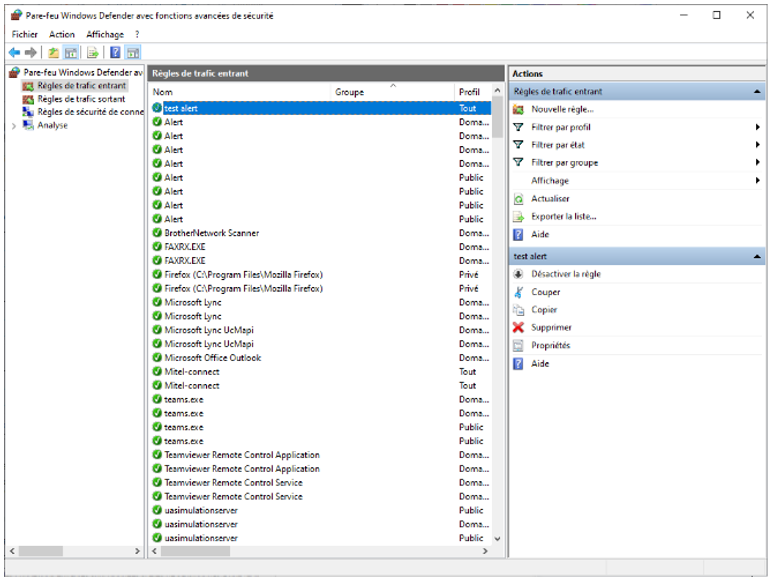Click Propriétés in the Actions pane
The width and height of the screenshot is (770, 580).
pyautogui.click(x=551, y=345)
